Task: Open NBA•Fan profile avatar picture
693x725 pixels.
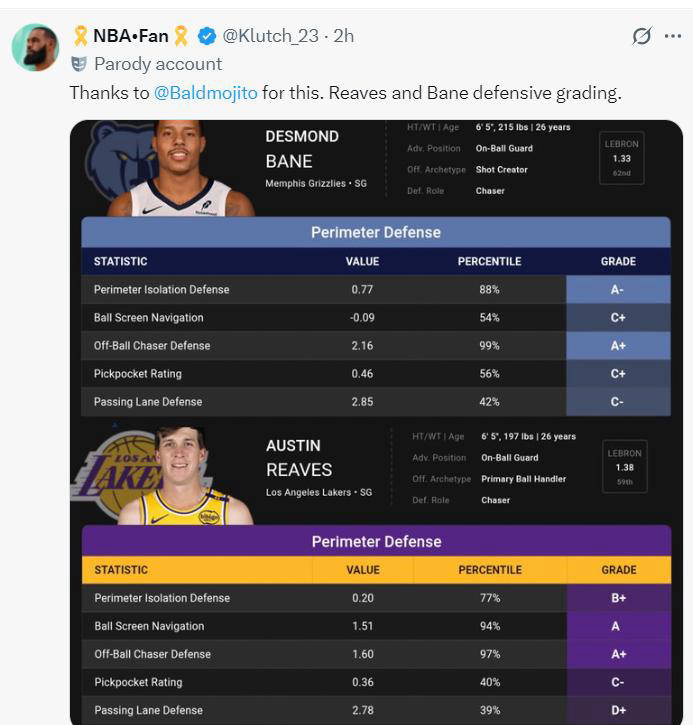Action: pos(35,47)
